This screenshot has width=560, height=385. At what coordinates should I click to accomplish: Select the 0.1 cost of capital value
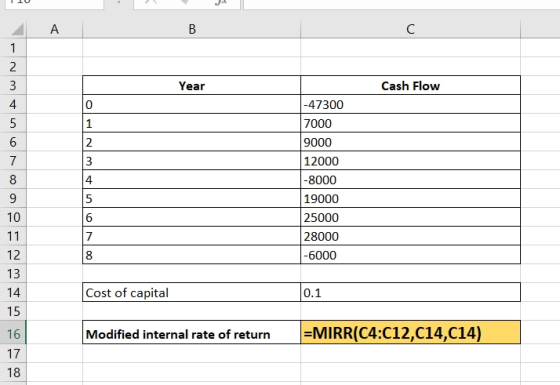pyautogui.click(x=410, y=292)
